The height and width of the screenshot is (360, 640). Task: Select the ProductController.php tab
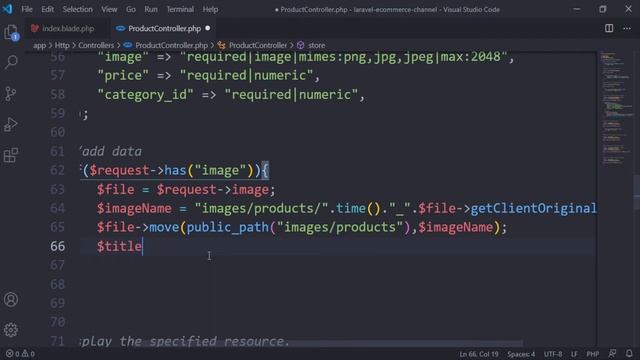[164, 29]
